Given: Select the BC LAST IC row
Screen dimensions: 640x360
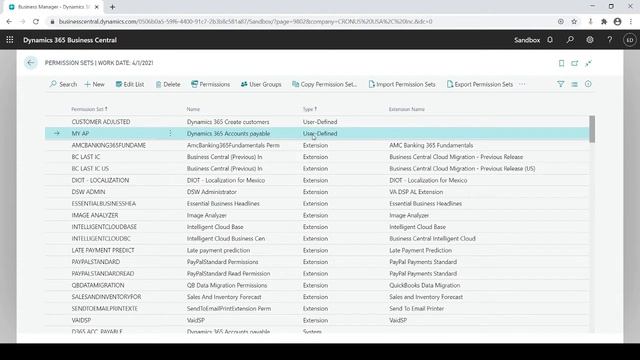Looking at the screenshot, I should point(317,157).
